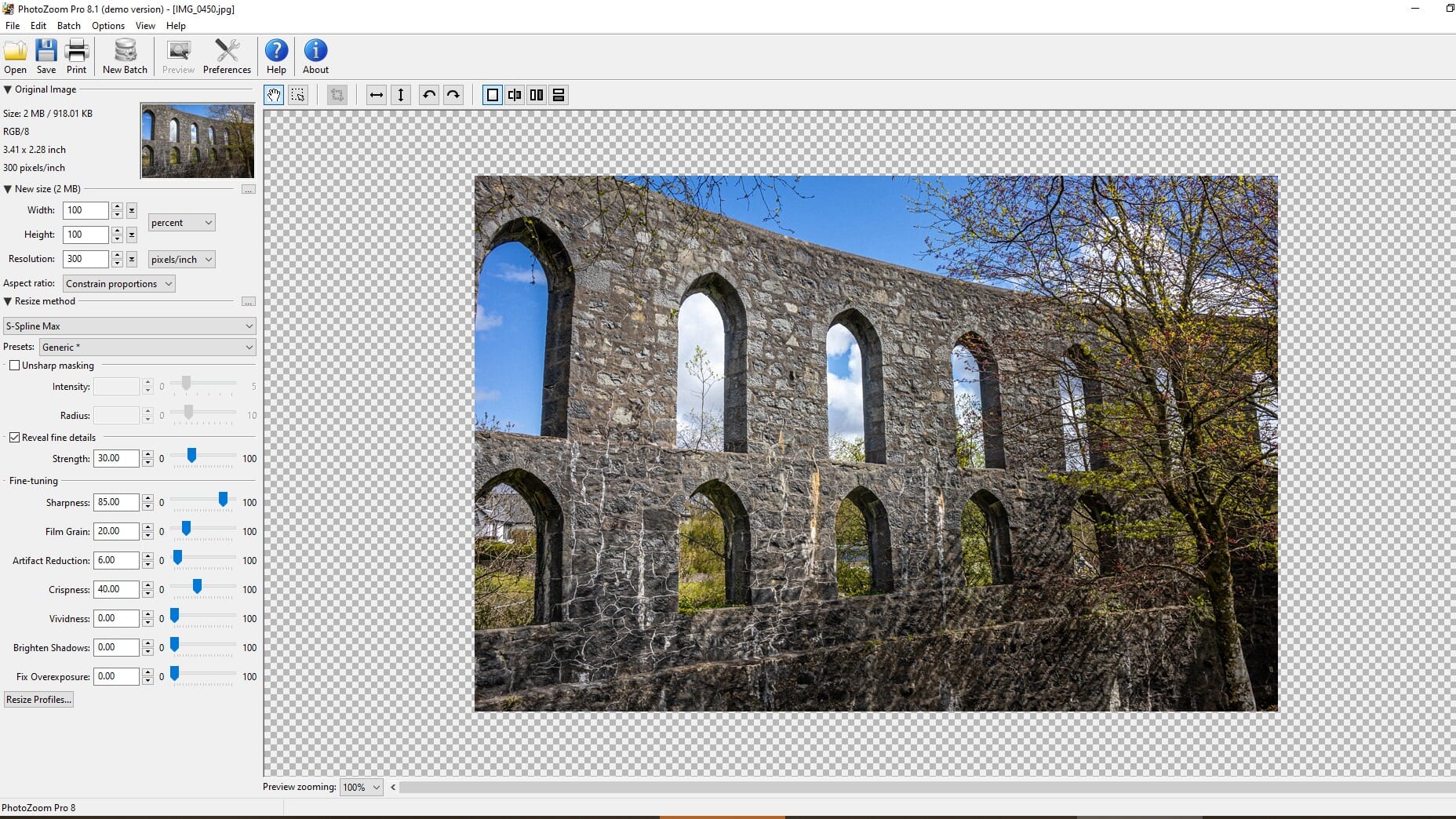1456x819 pixels.
Task: Click the Original Image thumbnail
Action: pyautogui.click(x=196, y=141)
